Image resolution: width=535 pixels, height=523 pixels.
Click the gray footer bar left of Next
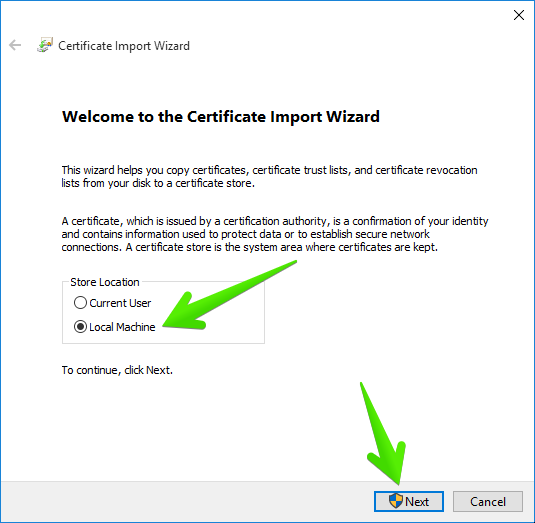[187, 501]
